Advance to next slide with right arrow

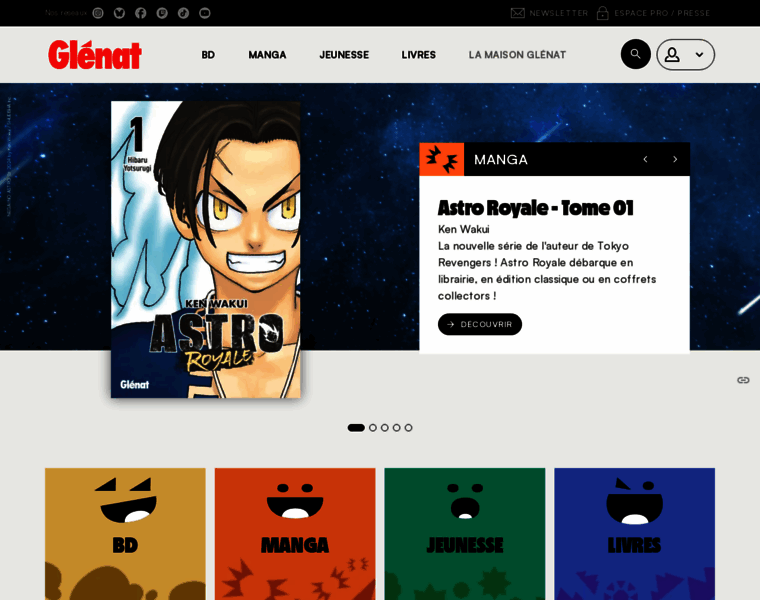point(675,159)
